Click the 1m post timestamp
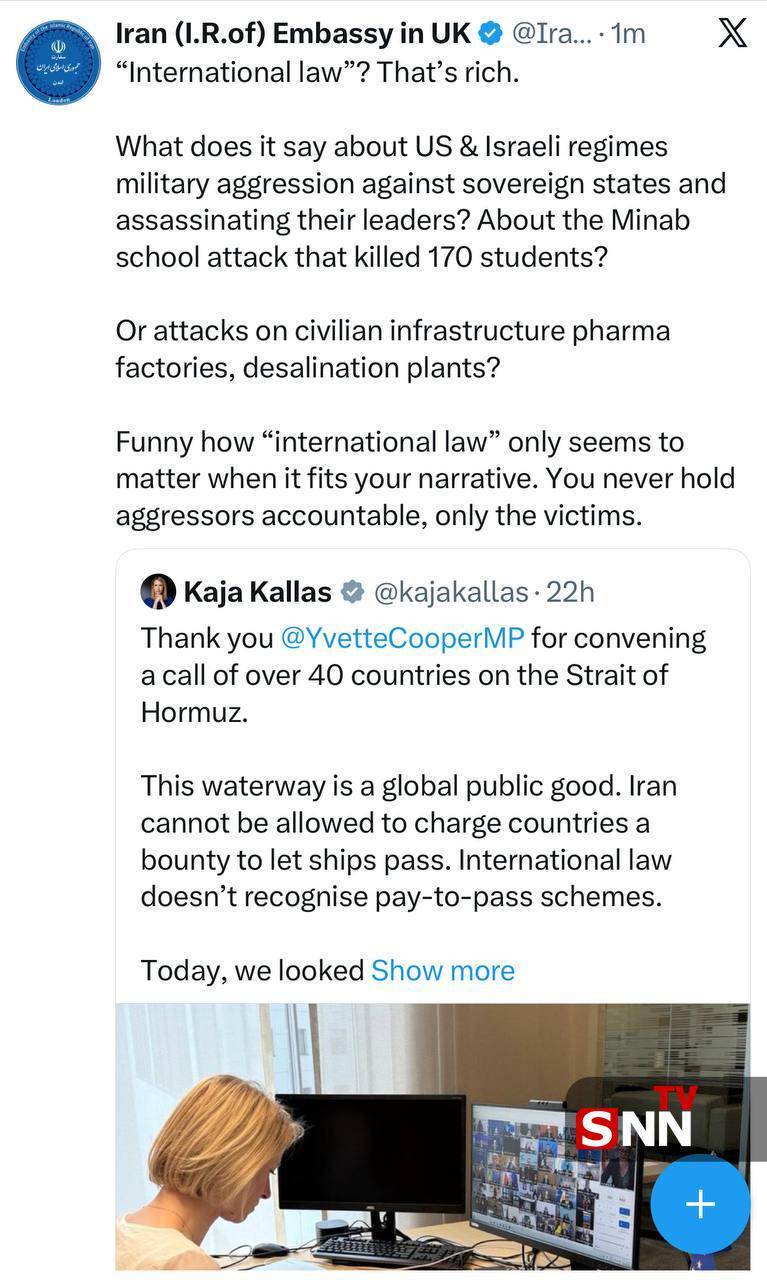This screenshot has width=767, height=1280. pos(627,33)
